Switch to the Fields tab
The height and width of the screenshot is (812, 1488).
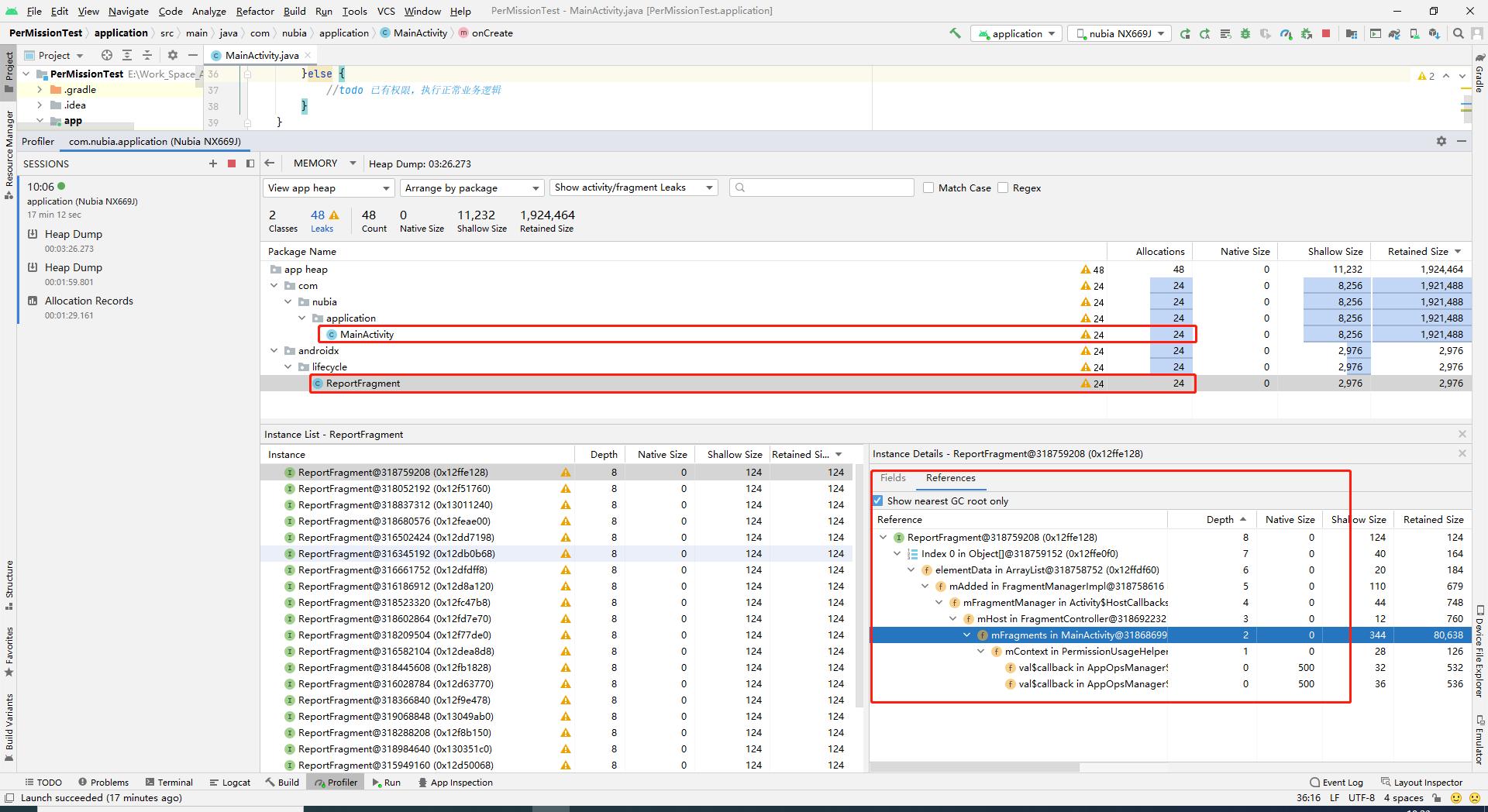click(x=893, y=478)
